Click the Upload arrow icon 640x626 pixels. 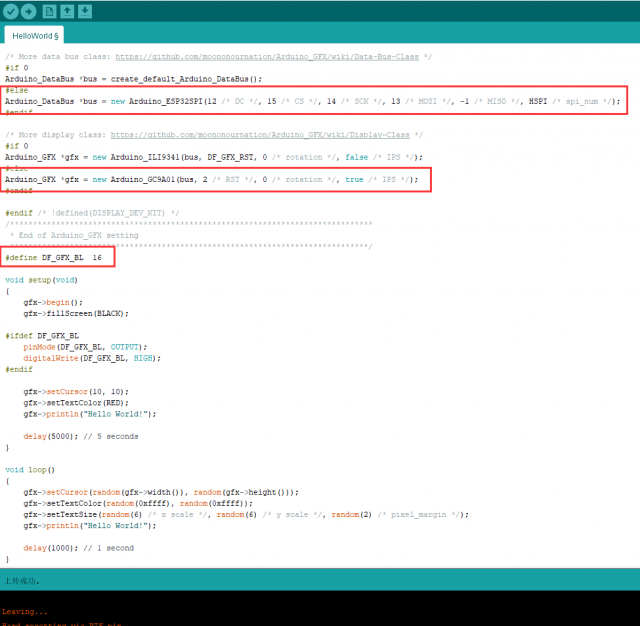click(x=28, y=11)
